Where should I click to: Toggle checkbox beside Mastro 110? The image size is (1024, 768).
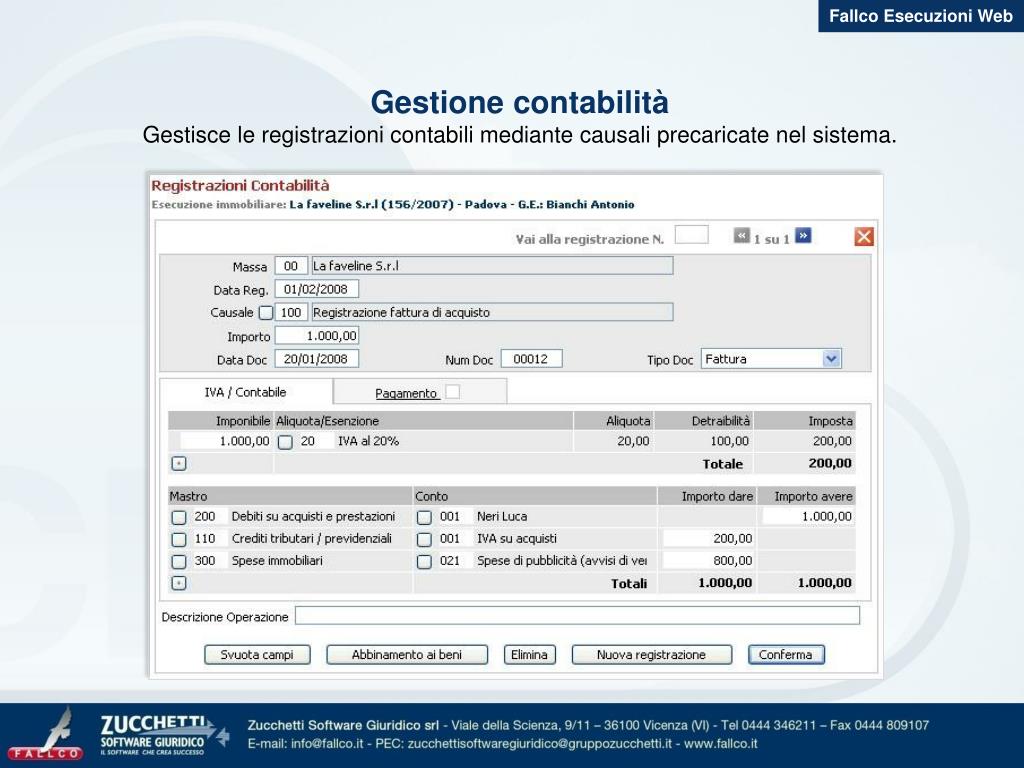click(179, 539)
